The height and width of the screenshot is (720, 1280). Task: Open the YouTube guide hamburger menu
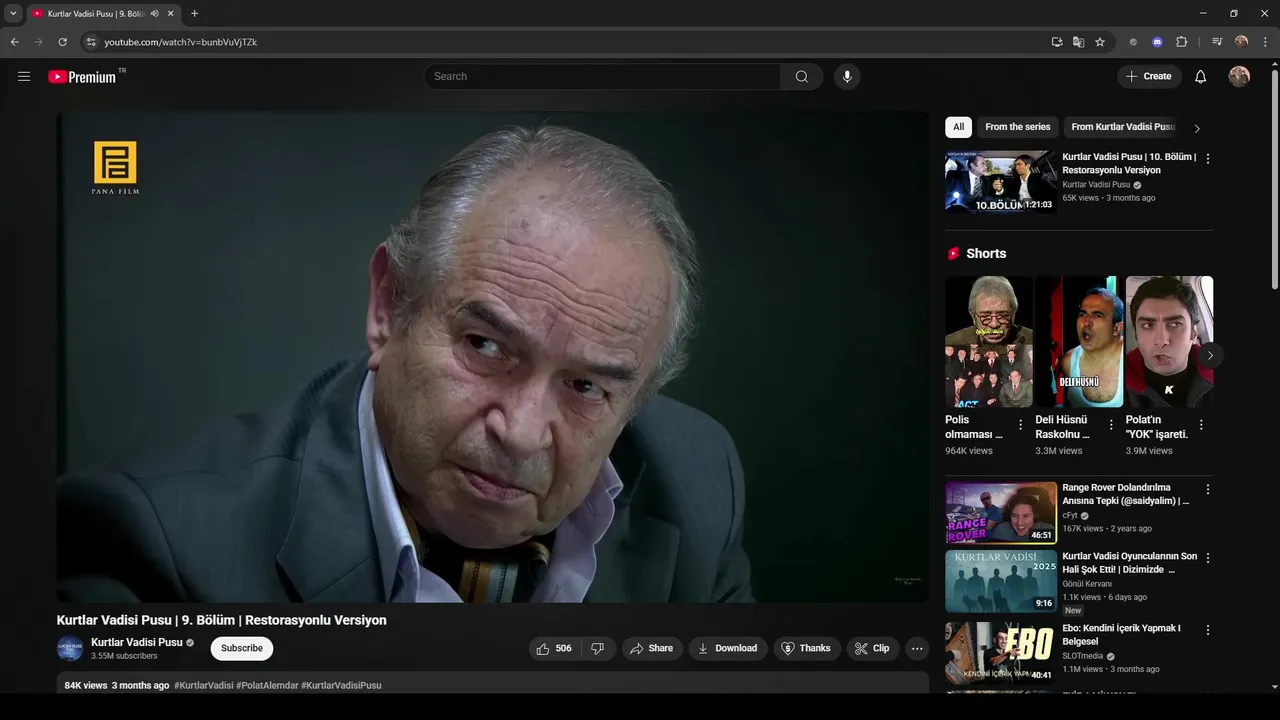(24, 76)
